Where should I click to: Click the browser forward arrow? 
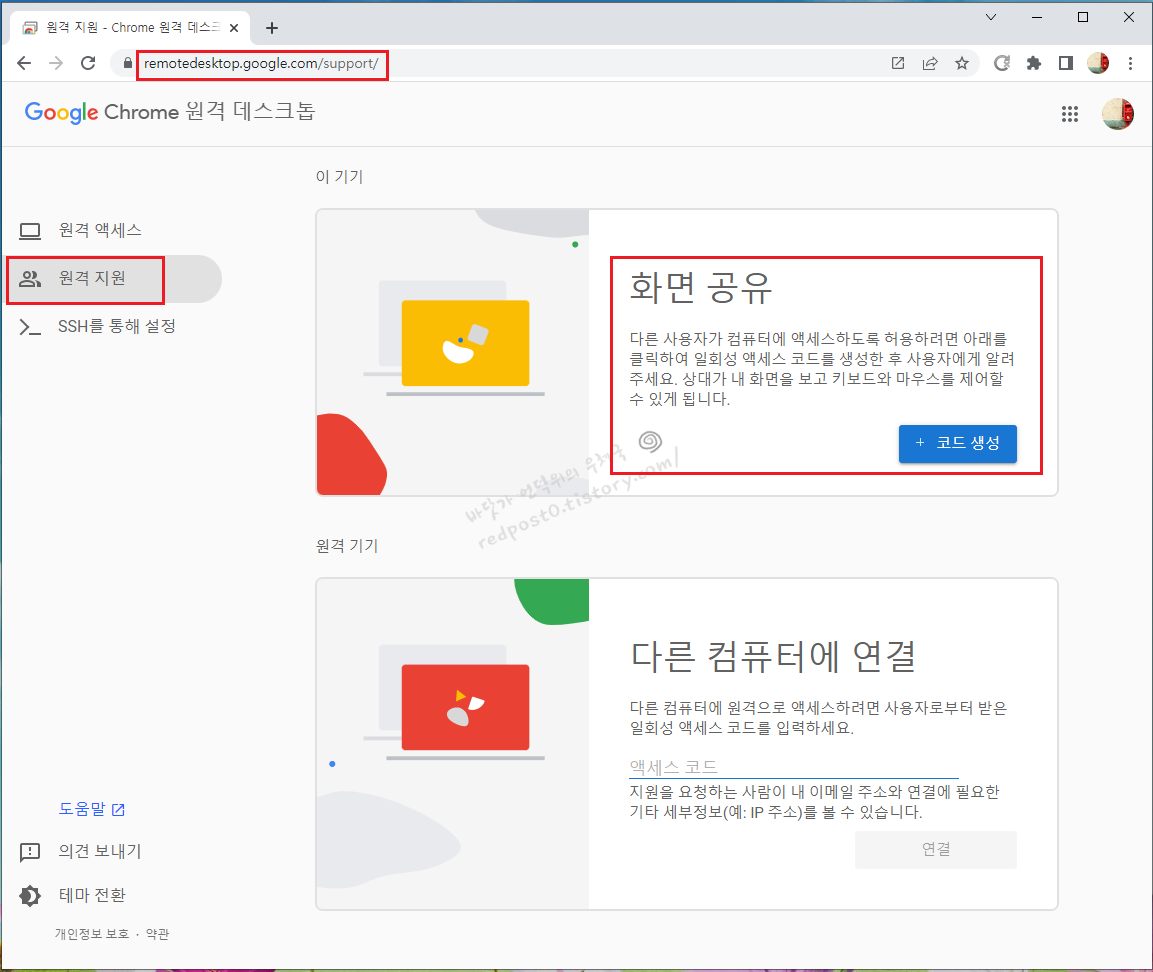tap(56, 63)
